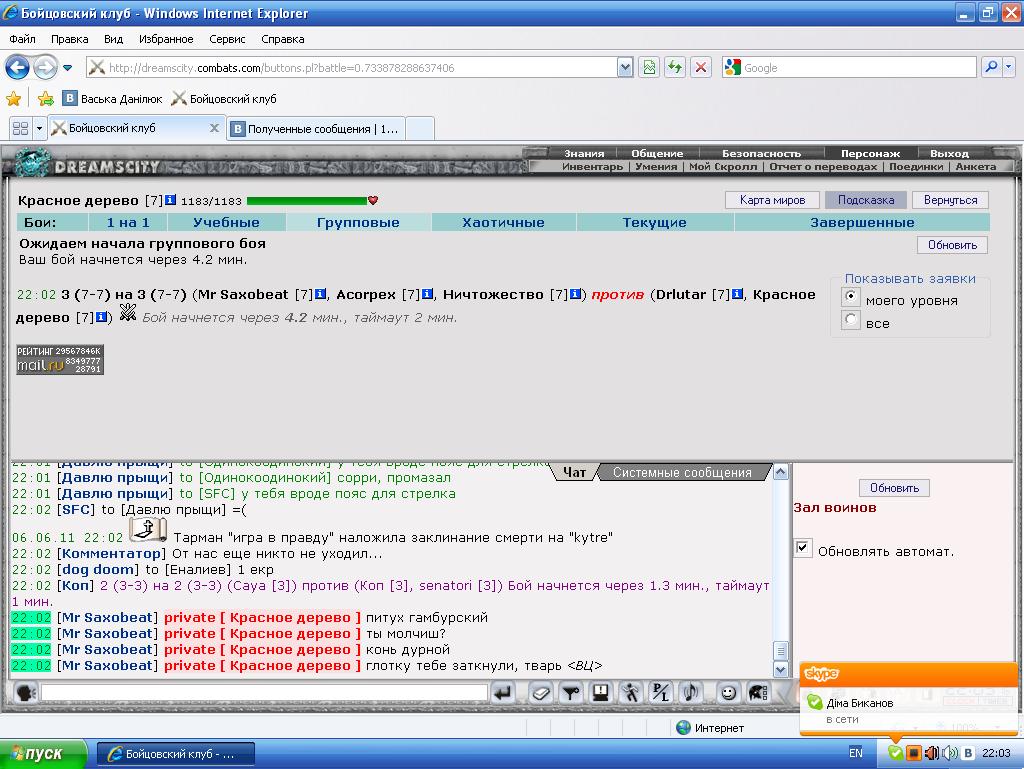Open the Файл menu
This screenshot has height=769, width=1024.
[x=22, y=39]
